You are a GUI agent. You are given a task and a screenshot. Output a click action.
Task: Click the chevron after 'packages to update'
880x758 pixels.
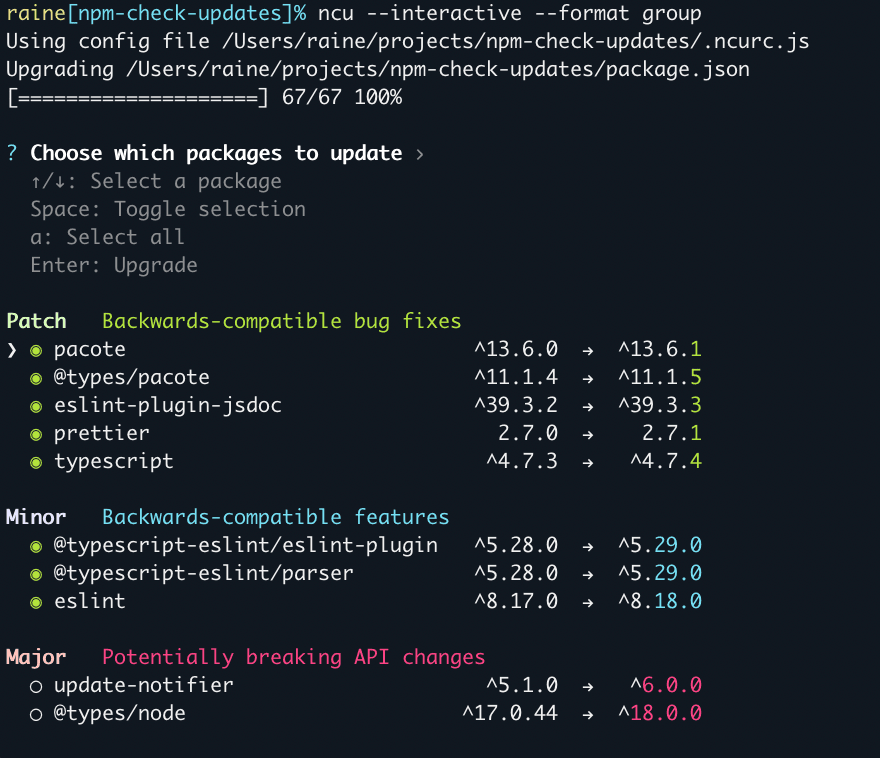420,154
